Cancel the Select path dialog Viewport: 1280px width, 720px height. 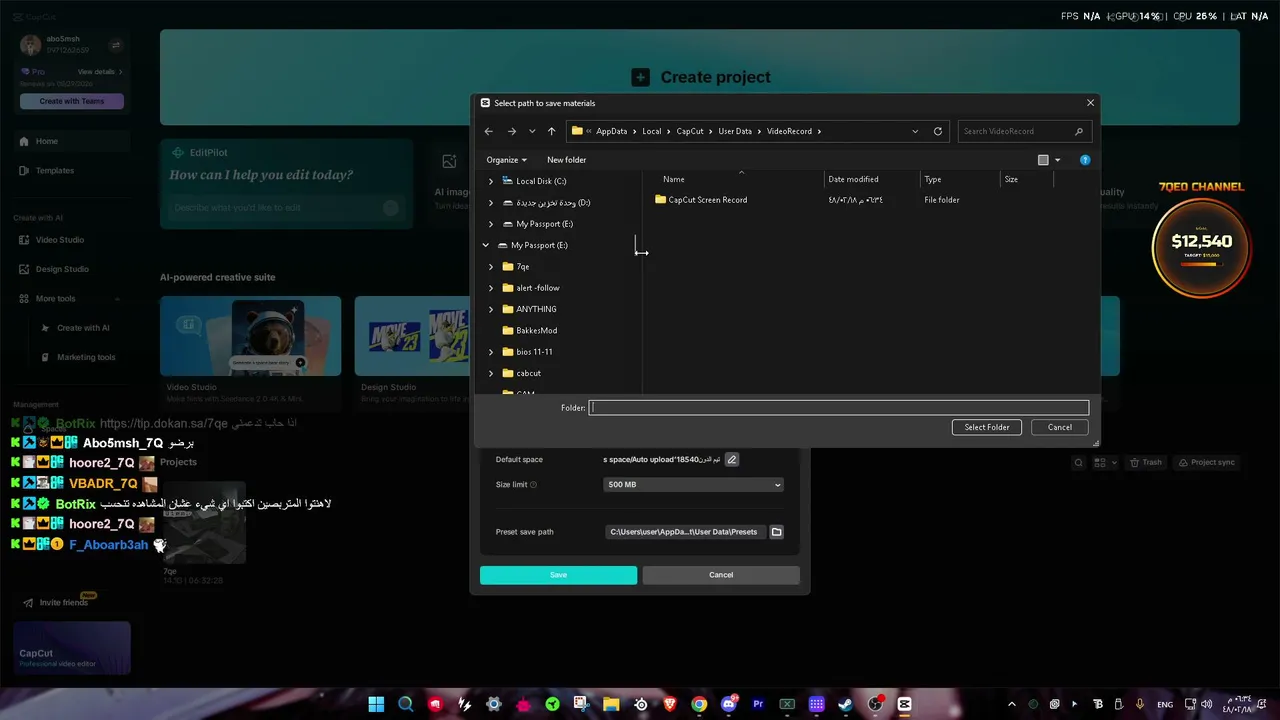pos(1060,427)
